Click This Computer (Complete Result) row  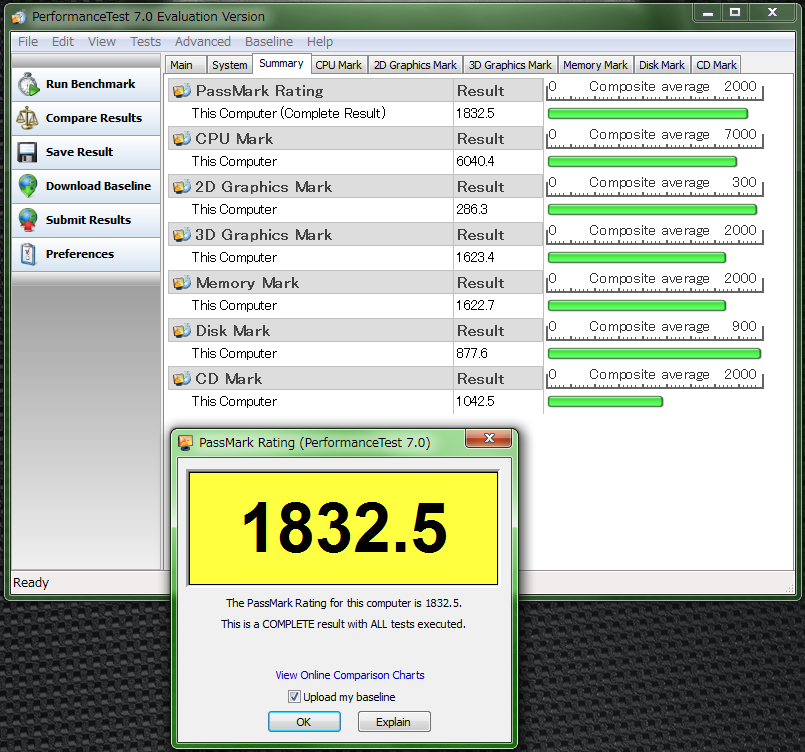[x=355, y=113]
